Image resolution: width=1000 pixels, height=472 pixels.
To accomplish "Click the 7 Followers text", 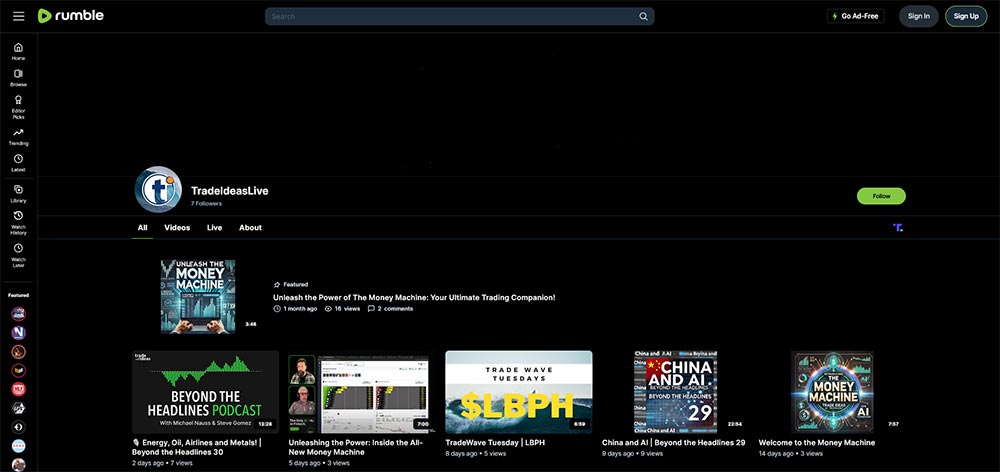I will click(x=206, y=203).
